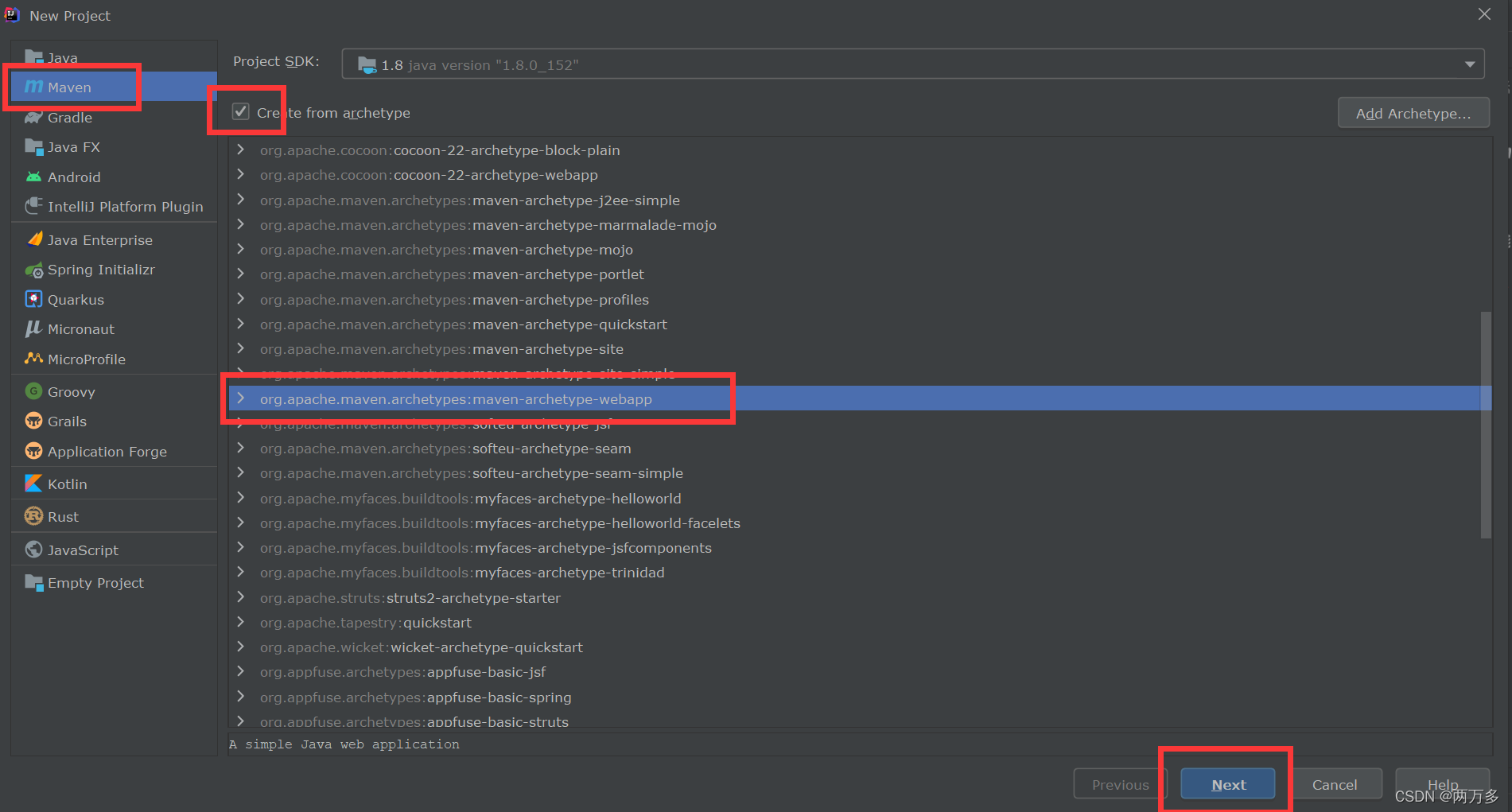Expand cocoon-22-archetype-block-plain node
Screen dimensions: 1512x812
point(240,150)
